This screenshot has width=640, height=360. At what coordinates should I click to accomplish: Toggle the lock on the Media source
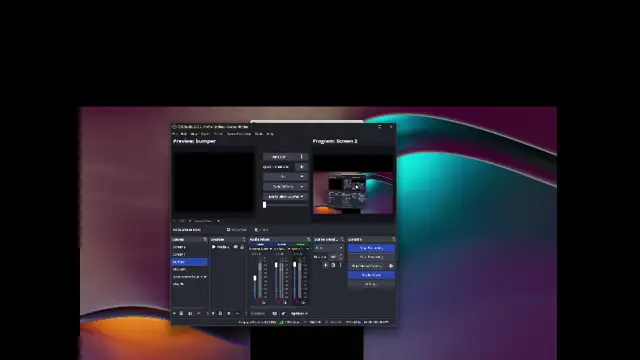click(x=242, y=247)
